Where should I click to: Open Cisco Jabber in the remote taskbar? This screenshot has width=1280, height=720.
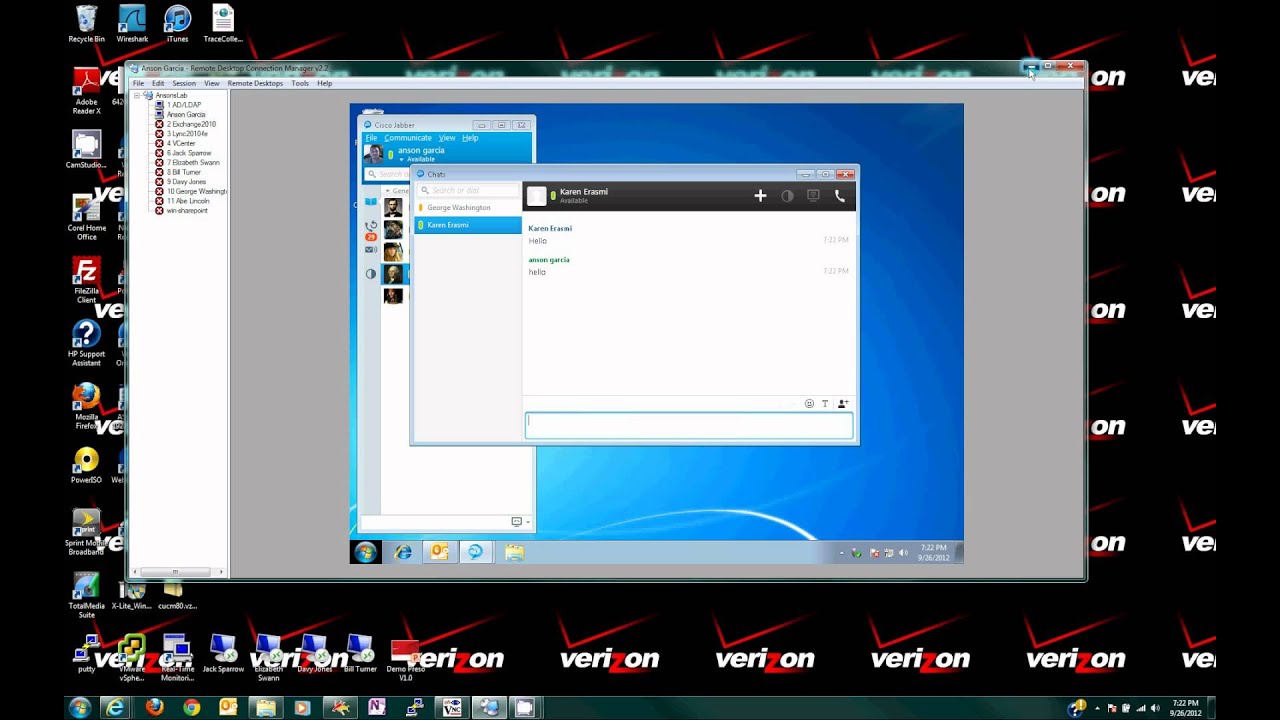click(475, 552)
